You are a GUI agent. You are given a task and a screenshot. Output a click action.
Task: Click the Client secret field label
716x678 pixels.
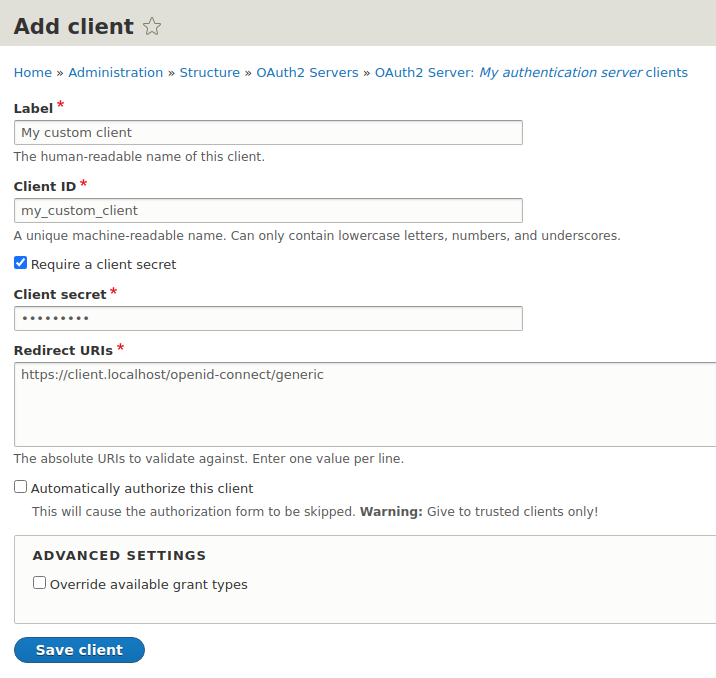[x=60, y=294]
